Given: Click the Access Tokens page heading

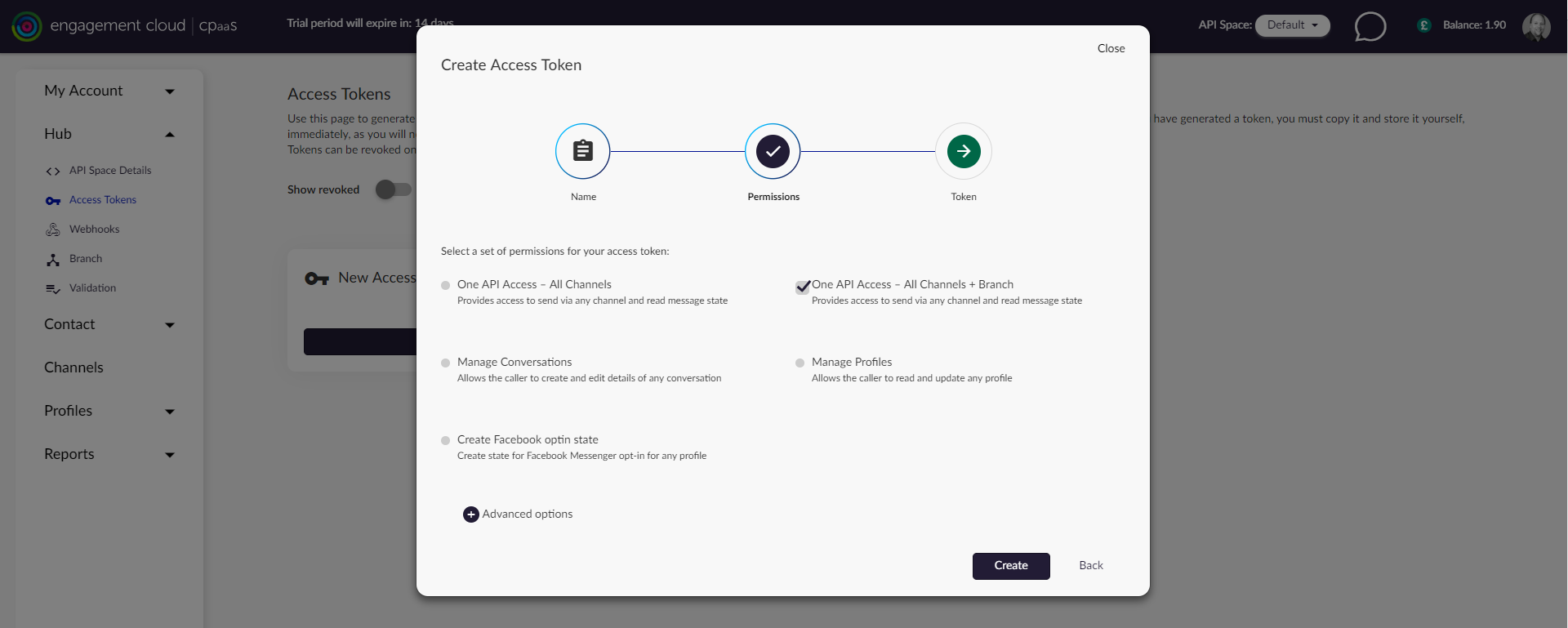Looking at the screenshot, I should click(339, 94).
